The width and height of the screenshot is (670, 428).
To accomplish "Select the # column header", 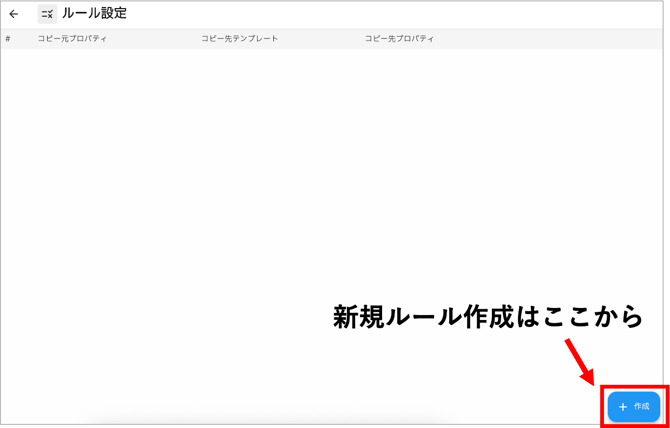I will point(8,39).
